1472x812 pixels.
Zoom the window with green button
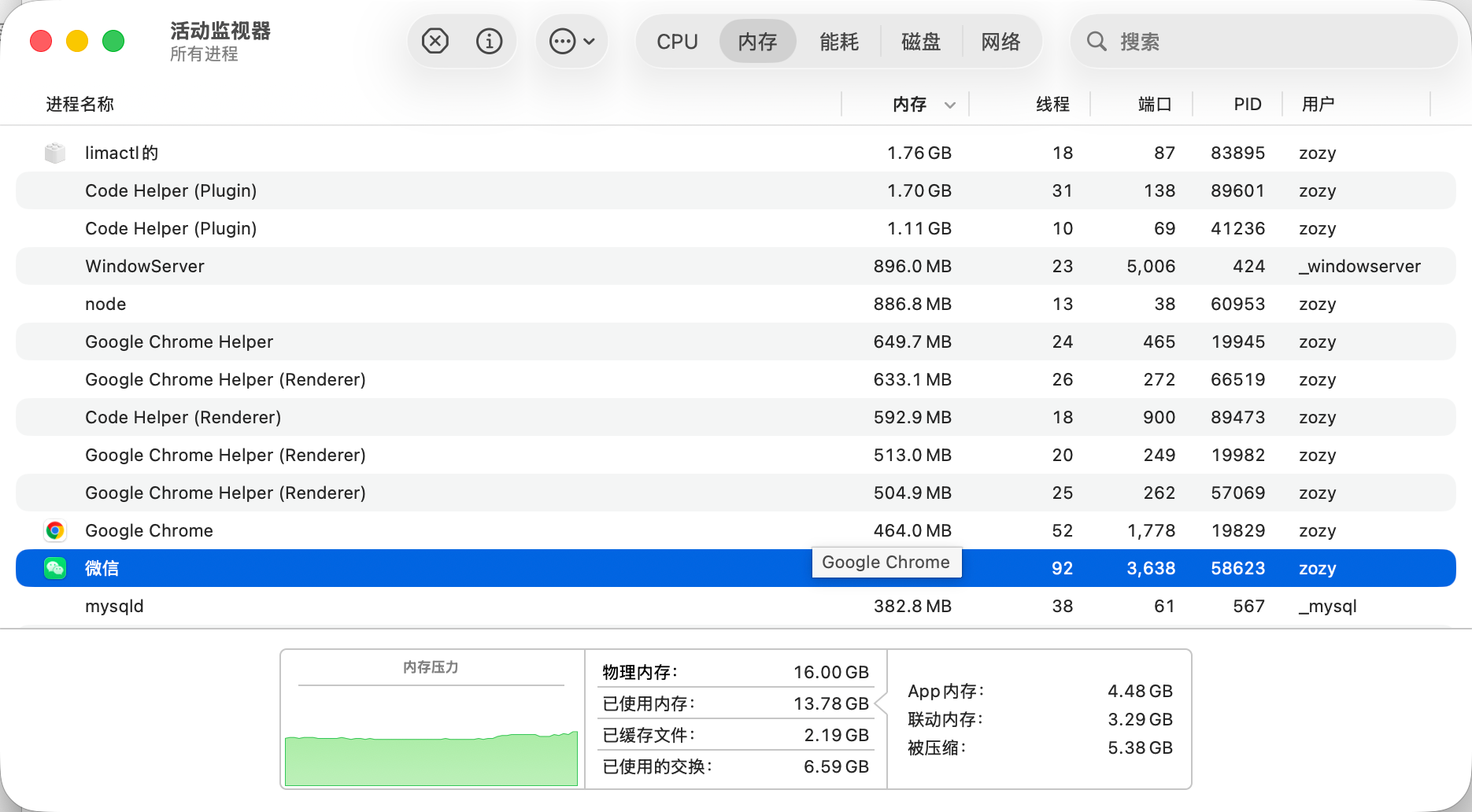(113, 41)
